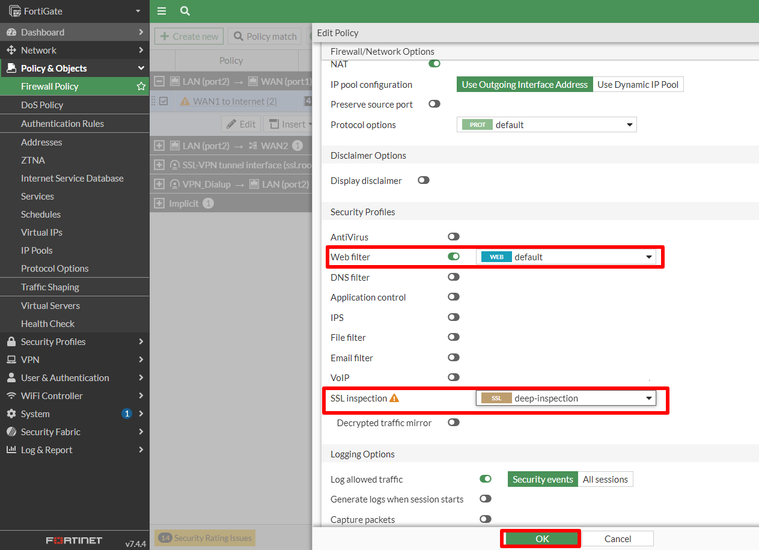The height and width of the screenshot is (550, 759).
Task: Click the hamburger menu icon in top bar
Action: click(162, 11)
